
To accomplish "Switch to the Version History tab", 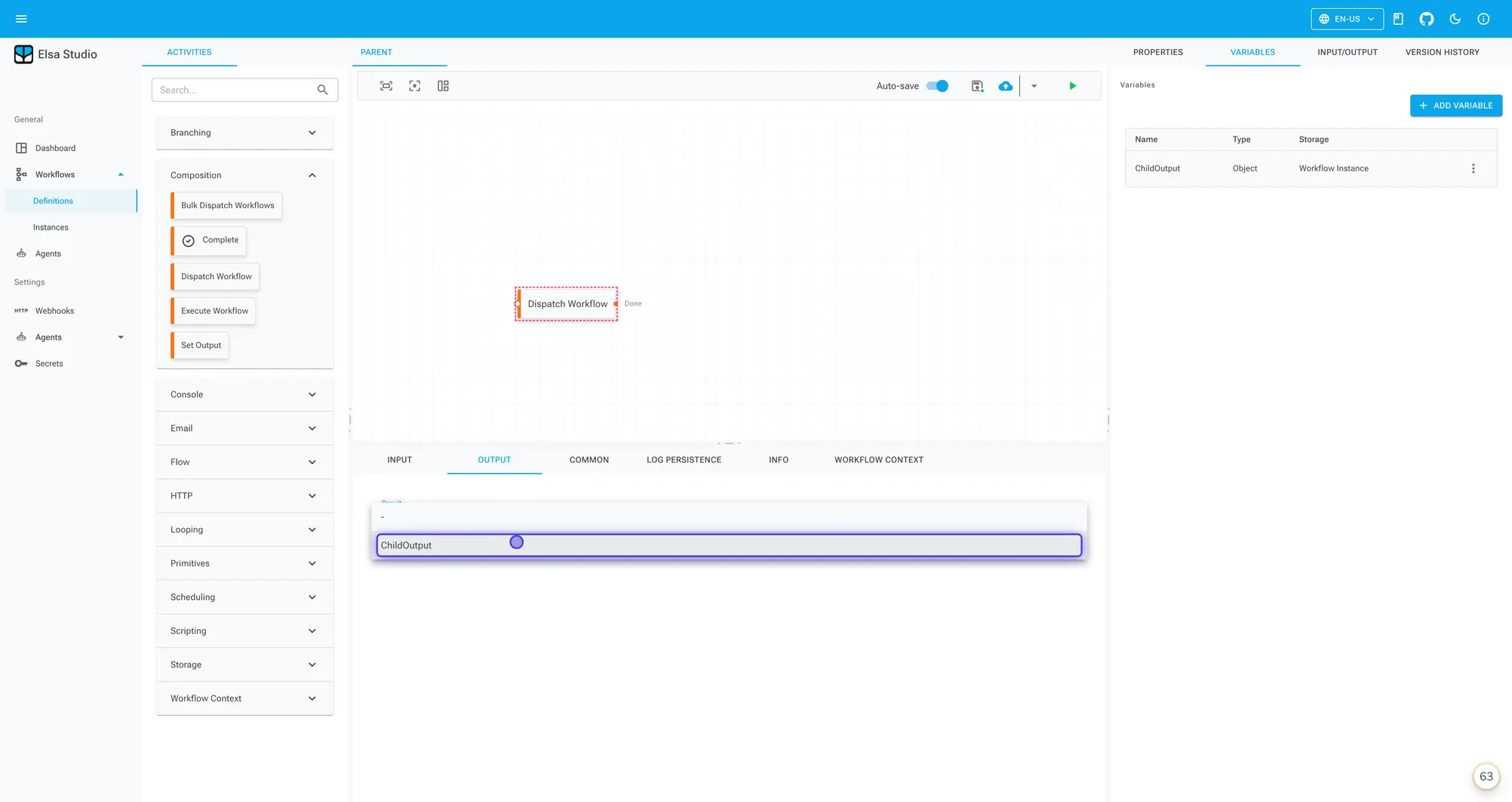I will click(1442, 52).
